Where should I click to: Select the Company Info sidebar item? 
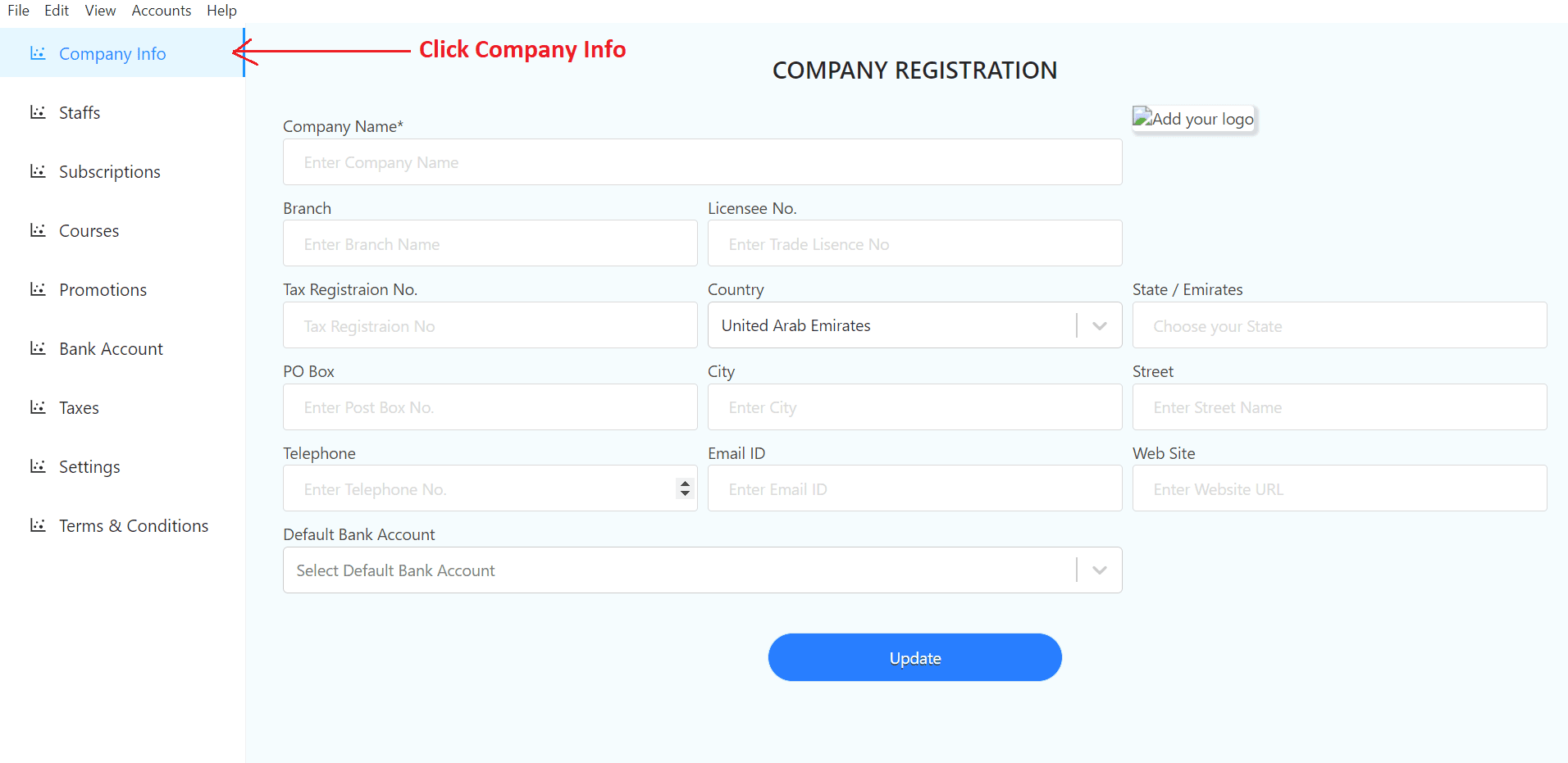click(x=122, y=53)
